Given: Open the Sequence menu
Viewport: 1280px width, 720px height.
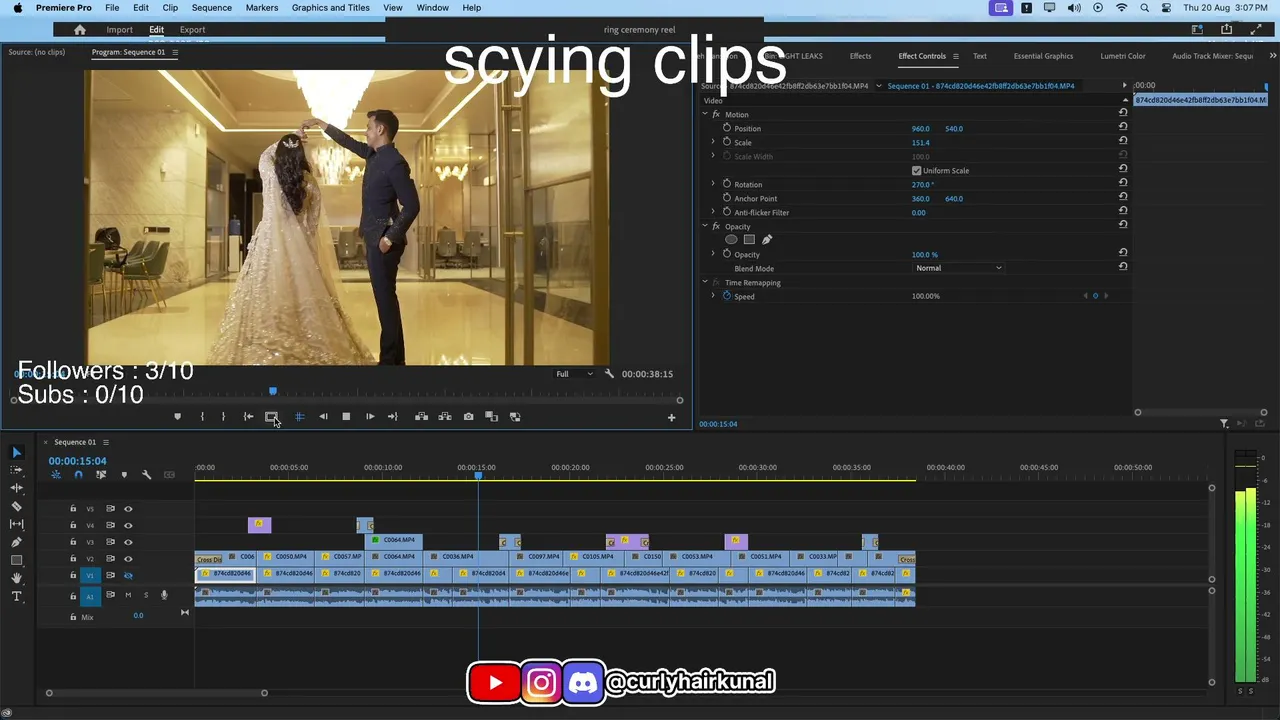Looking at the screenshot, I should pos(211,8).
